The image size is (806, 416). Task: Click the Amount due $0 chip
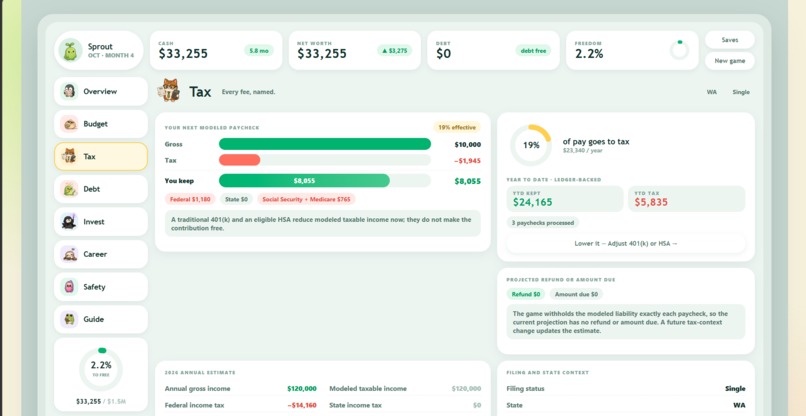click(576, 294)
